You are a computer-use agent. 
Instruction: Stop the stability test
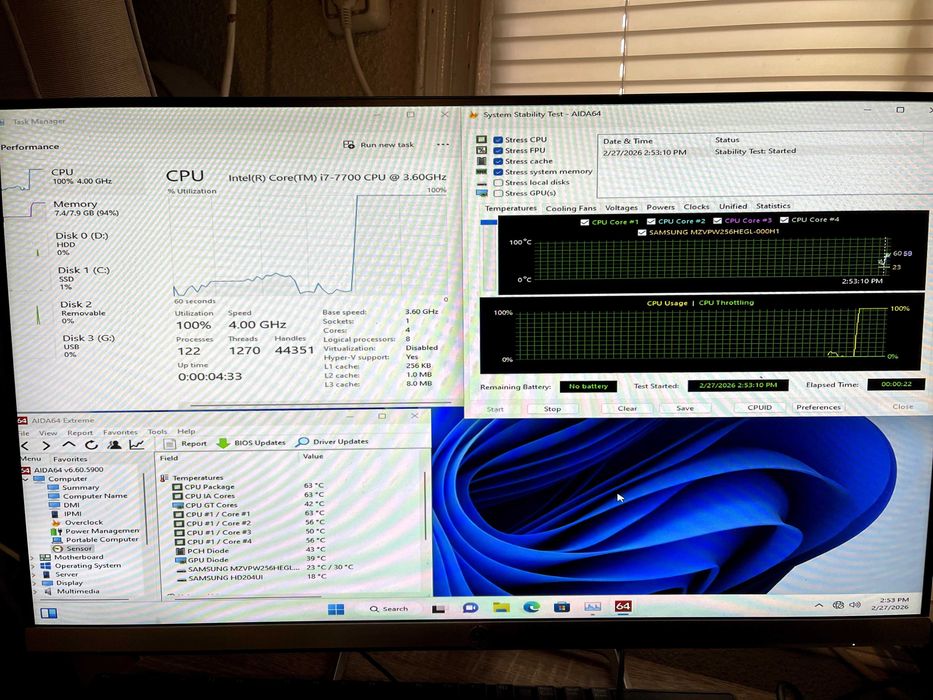tap(552, 409)
